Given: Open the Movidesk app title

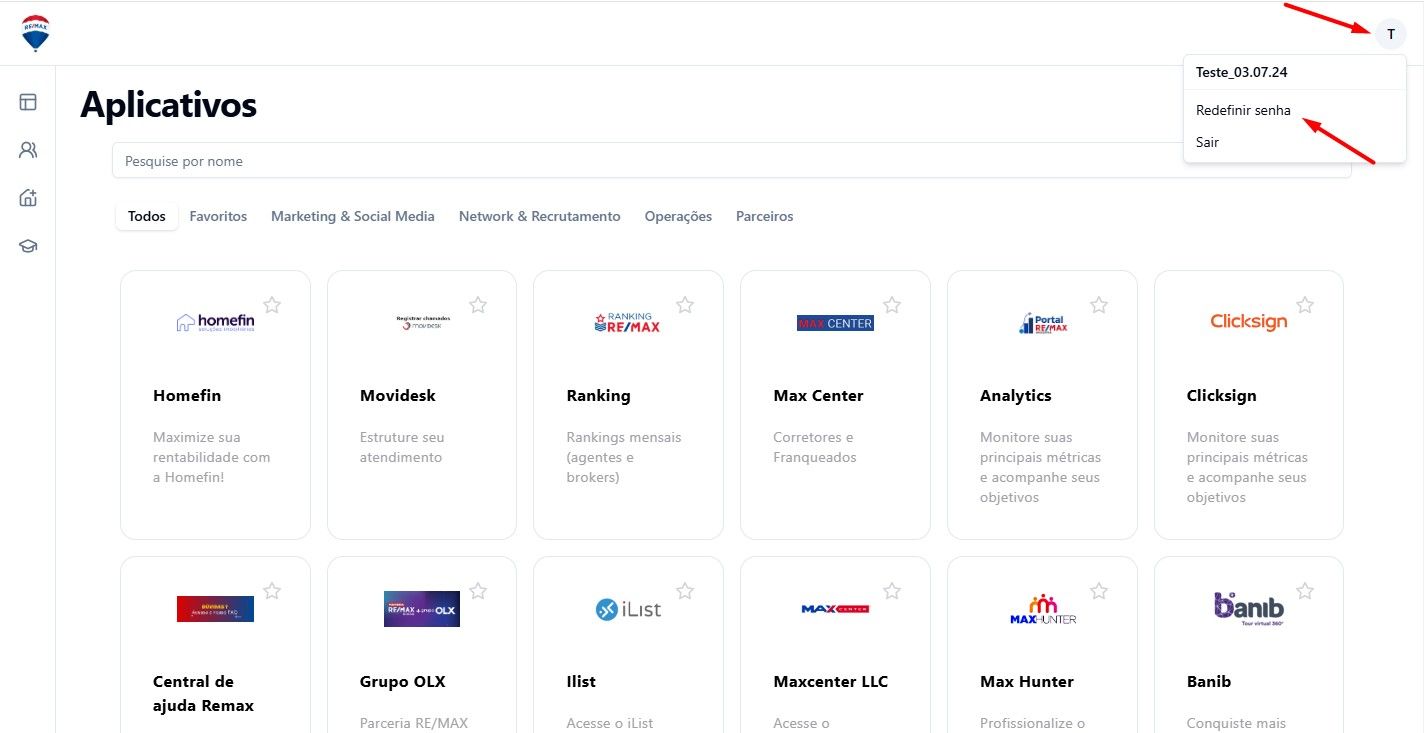Looking at the screenshot, I should click(x=398, y=395).
